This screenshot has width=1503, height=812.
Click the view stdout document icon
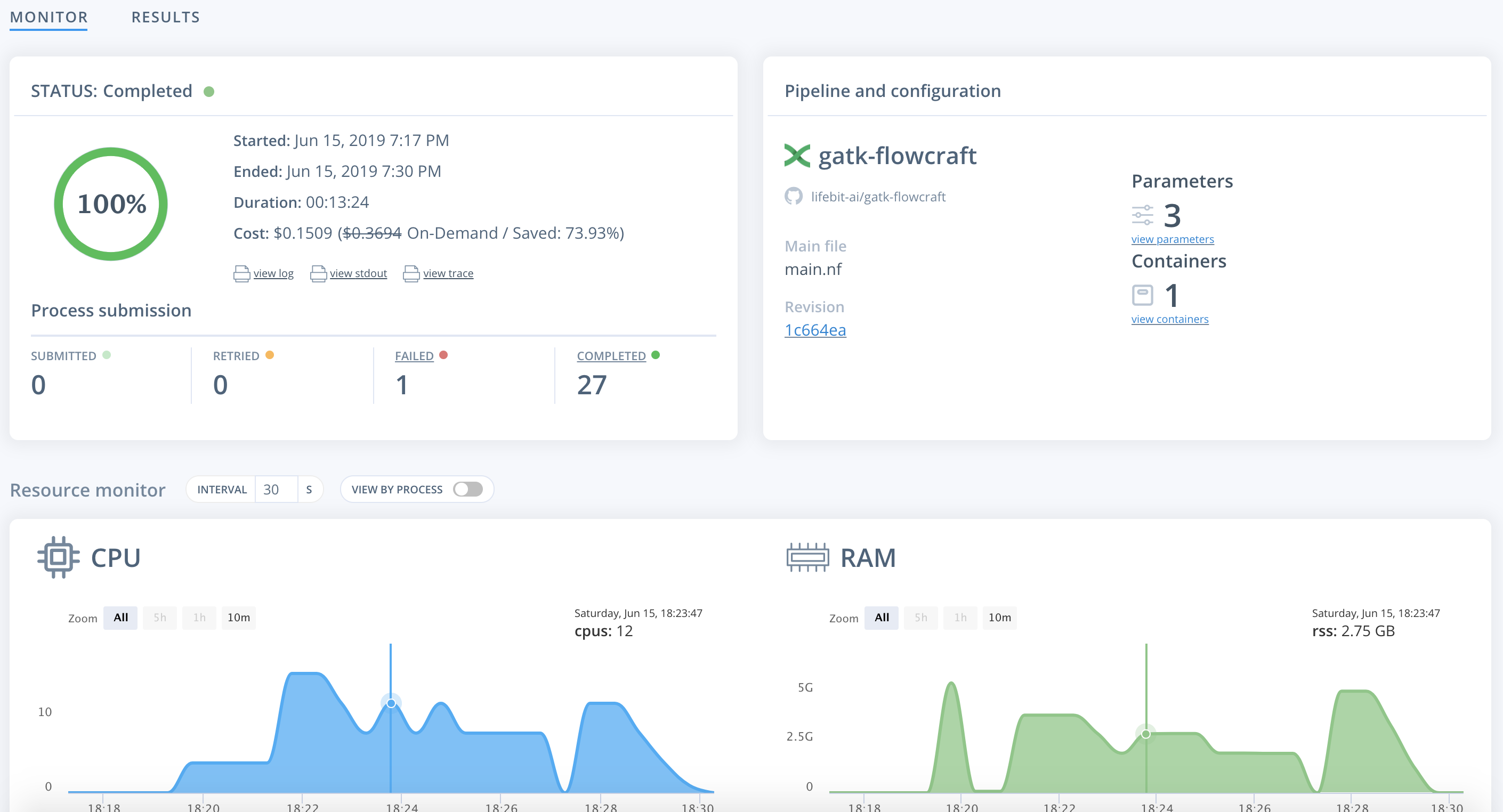pos(318,273)
